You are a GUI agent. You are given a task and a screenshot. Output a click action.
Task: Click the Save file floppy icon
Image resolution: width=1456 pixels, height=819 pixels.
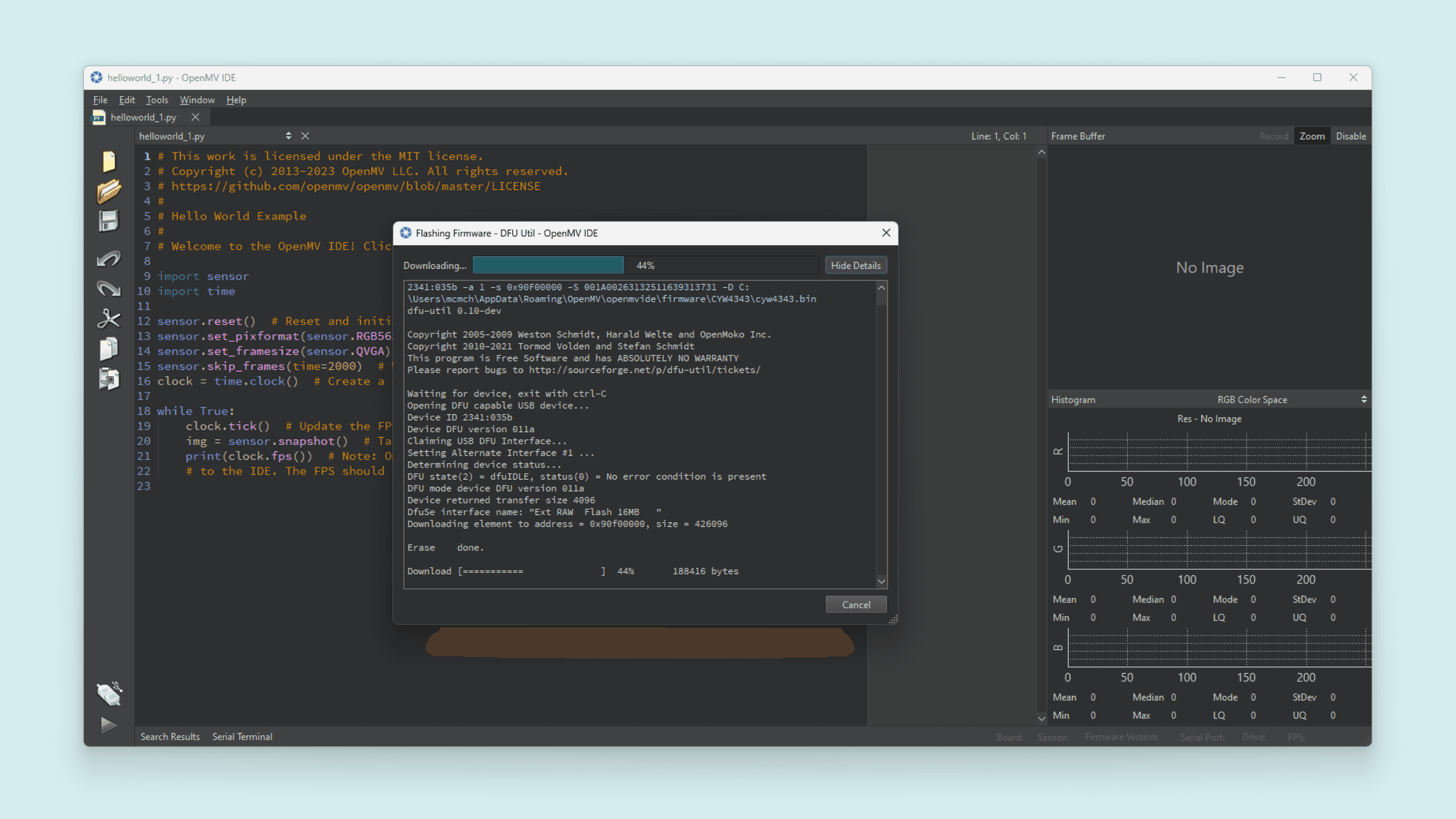click(109, 221)
